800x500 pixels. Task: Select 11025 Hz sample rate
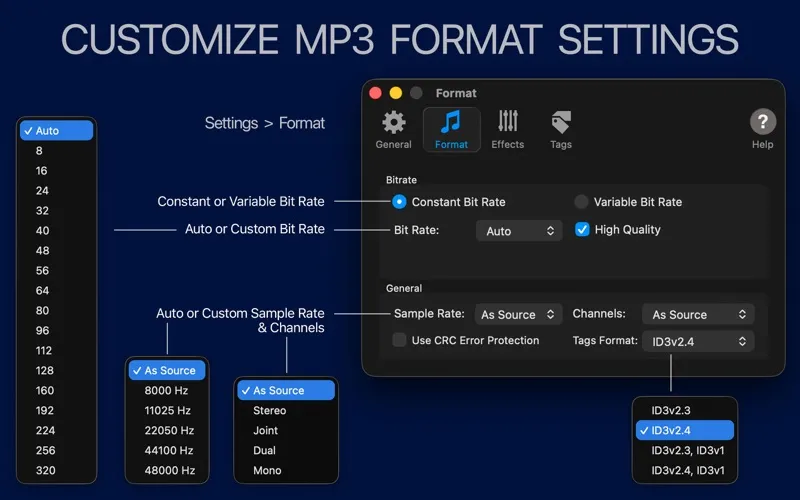coord(167,410)
